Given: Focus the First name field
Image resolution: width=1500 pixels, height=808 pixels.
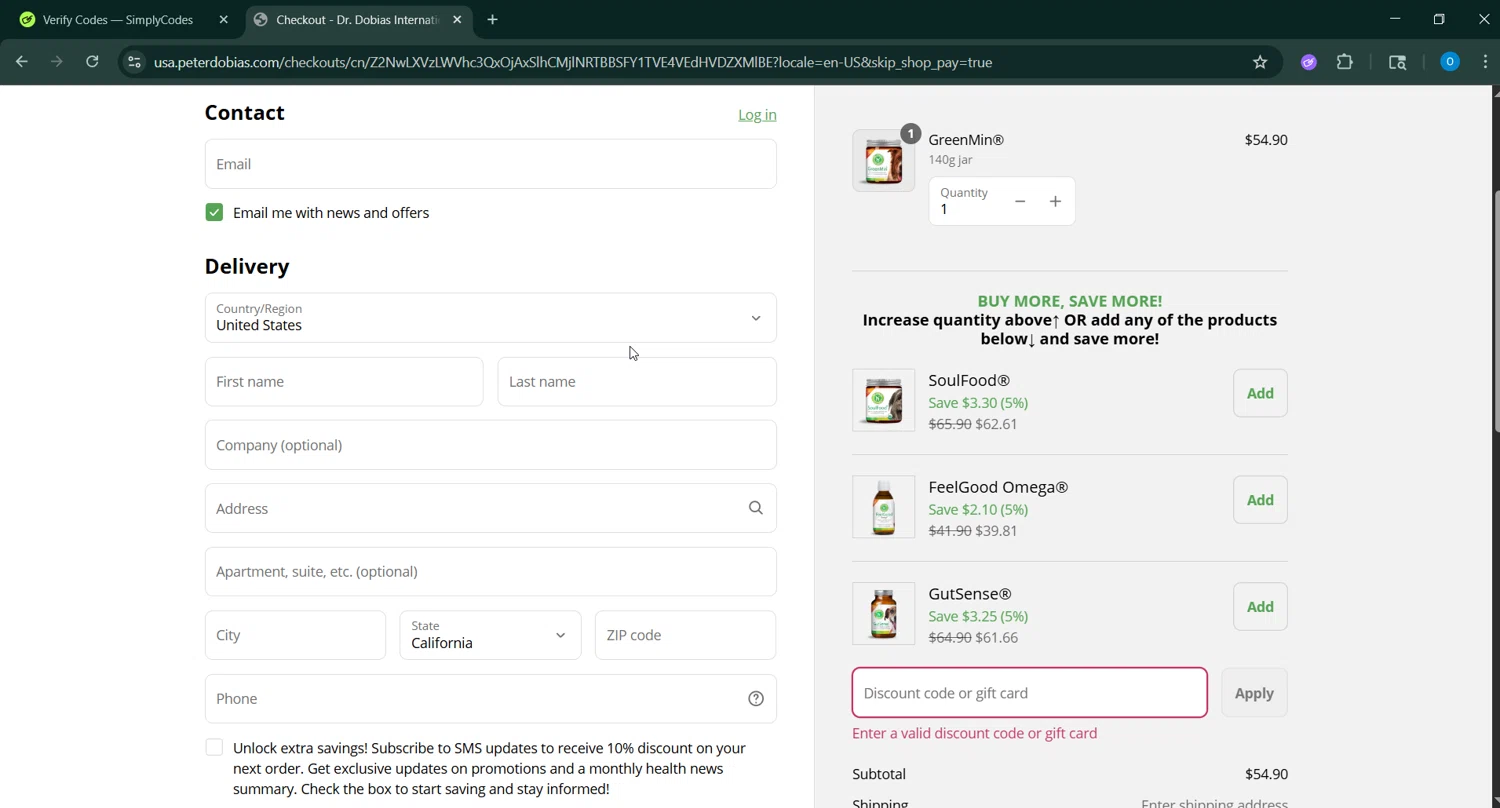Looking at the screenshot, I should pyautogui.click(x=344, y=382).
